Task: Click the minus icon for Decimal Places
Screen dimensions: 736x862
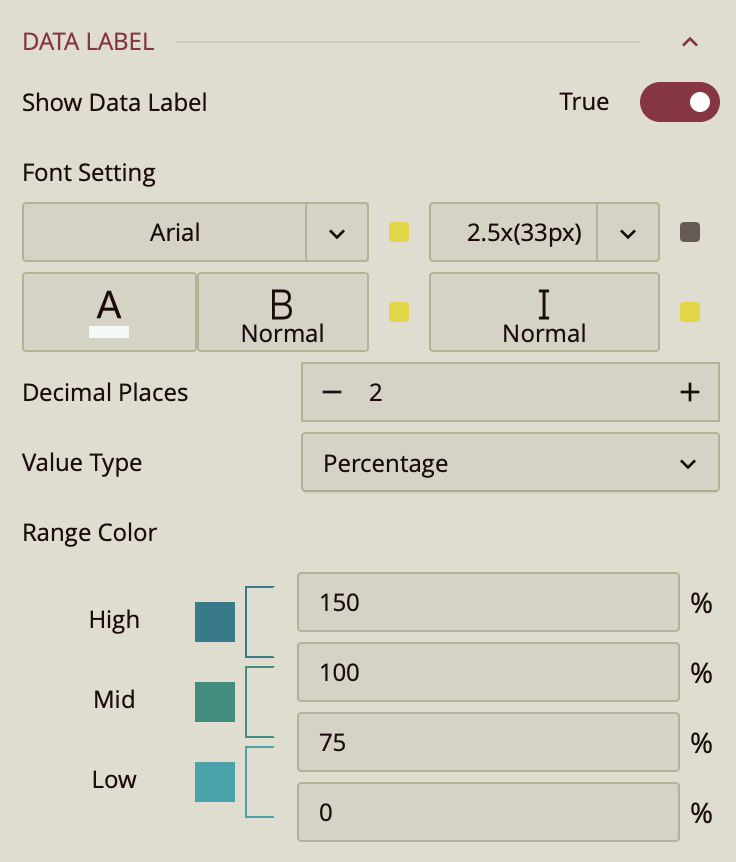Action: click(x=332, y=392)
